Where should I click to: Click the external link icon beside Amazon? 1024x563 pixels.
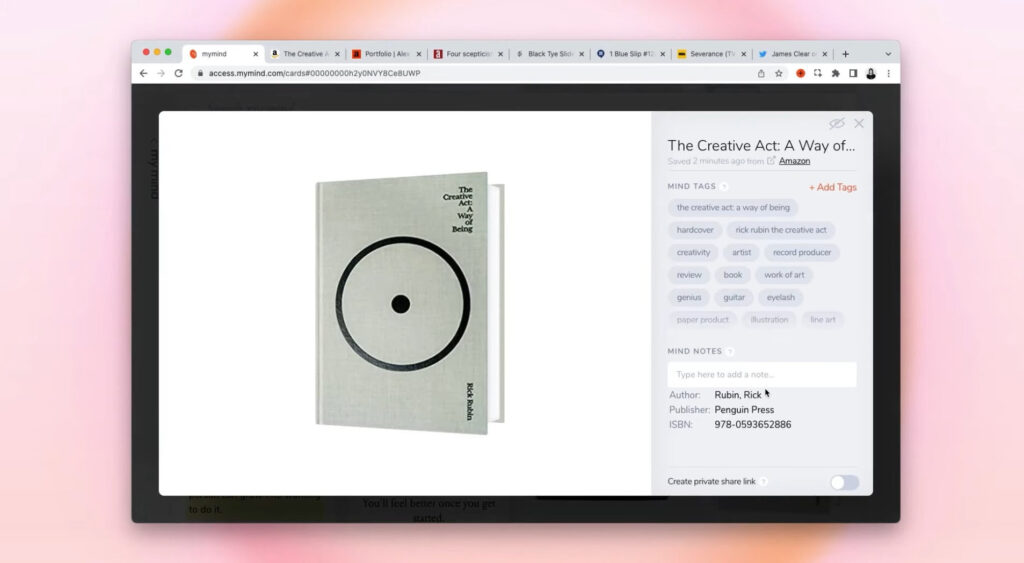[771, 161]
